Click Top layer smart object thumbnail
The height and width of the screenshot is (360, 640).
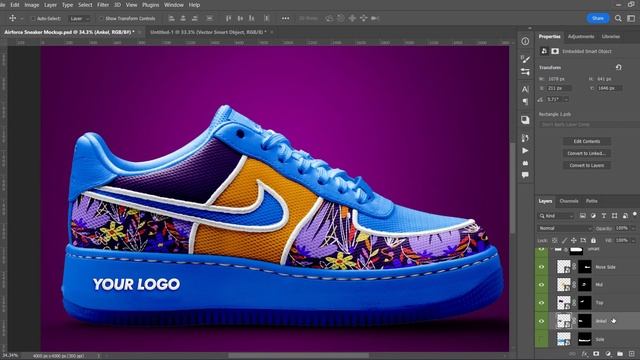[x=564, y=303]
